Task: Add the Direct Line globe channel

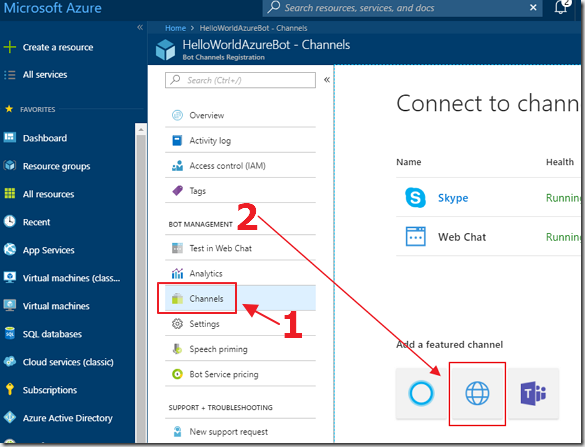Action: [477, 393]
